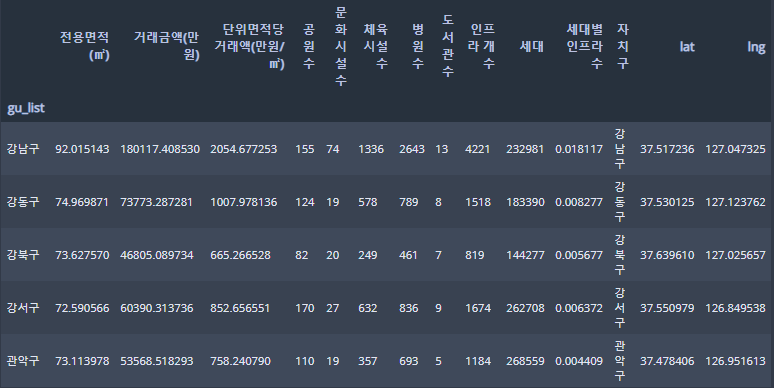
Task: Click infrastructure count 4221
Action: tap(478, 149)
